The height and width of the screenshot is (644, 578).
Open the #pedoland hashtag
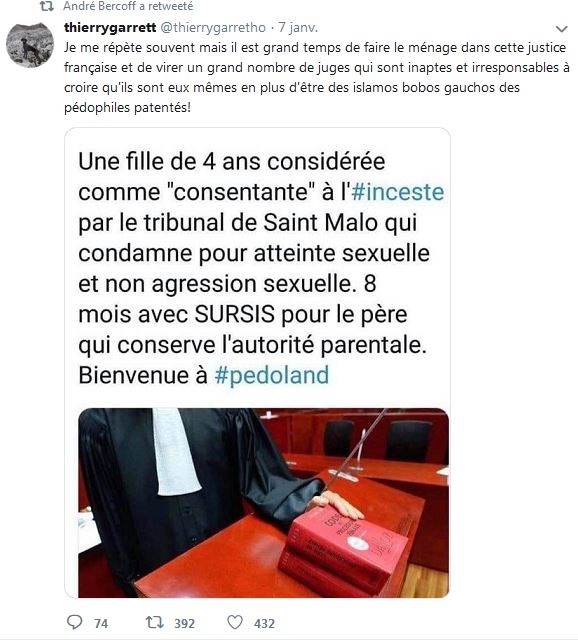coord(272,375)
